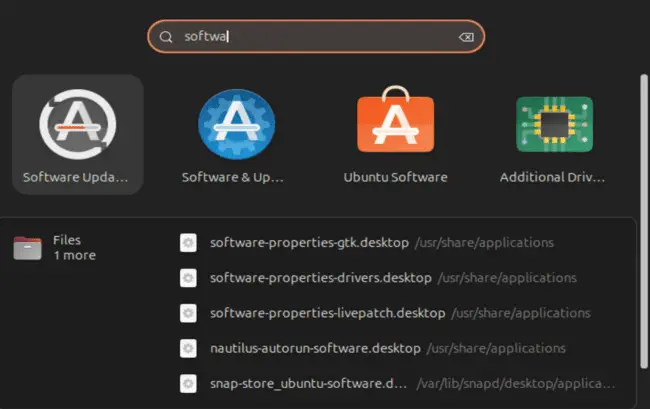This screenshot has height=409, width=650.
Task: Open the software-properties-livepatch.desktop file result
Action: pos(327,313)
